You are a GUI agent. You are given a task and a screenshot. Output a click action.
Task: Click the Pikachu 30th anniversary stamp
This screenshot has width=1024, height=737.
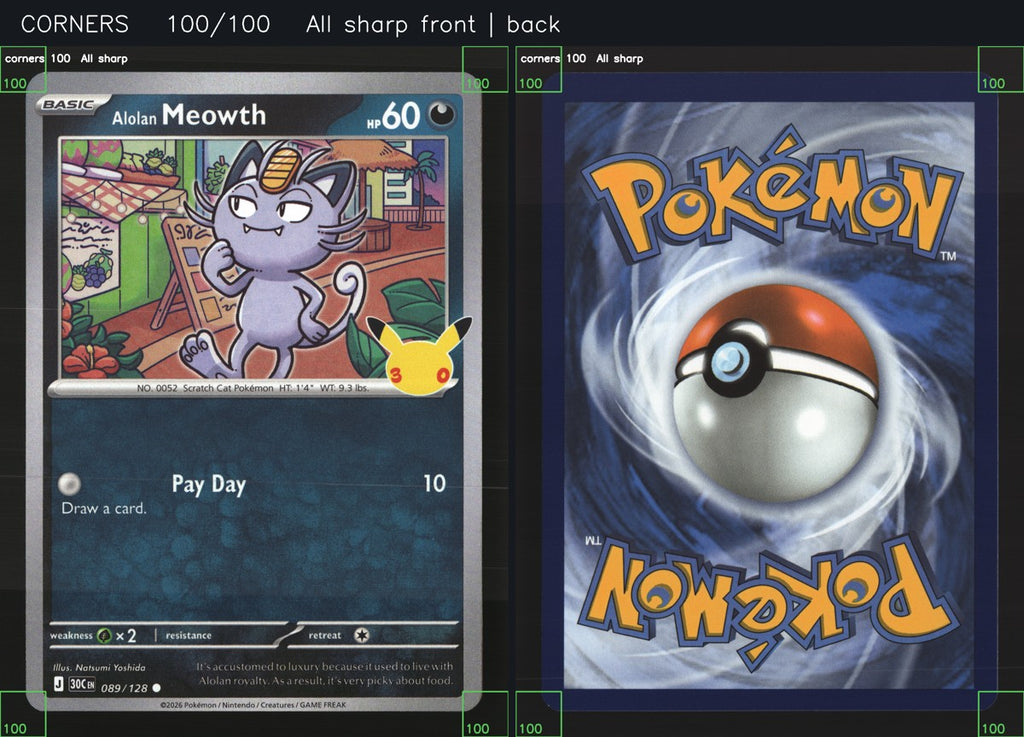(419, 354)
